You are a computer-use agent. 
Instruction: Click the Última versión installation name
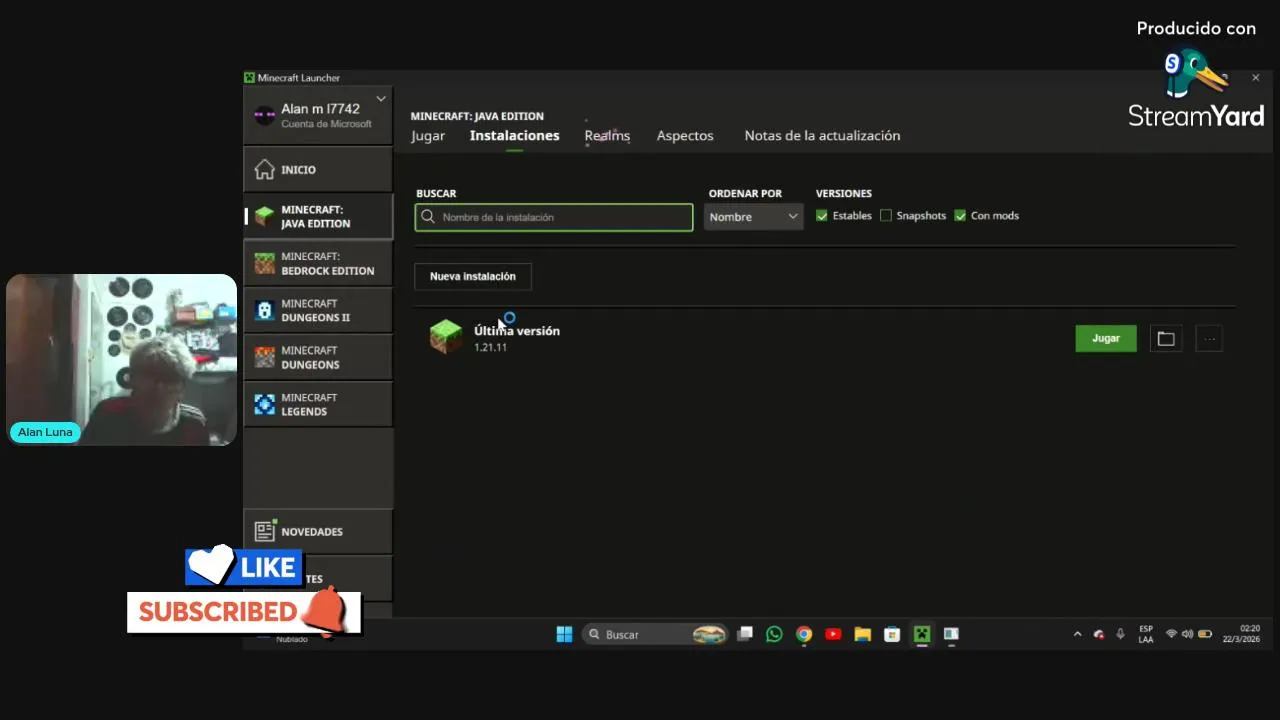click(x=517, y=331)
